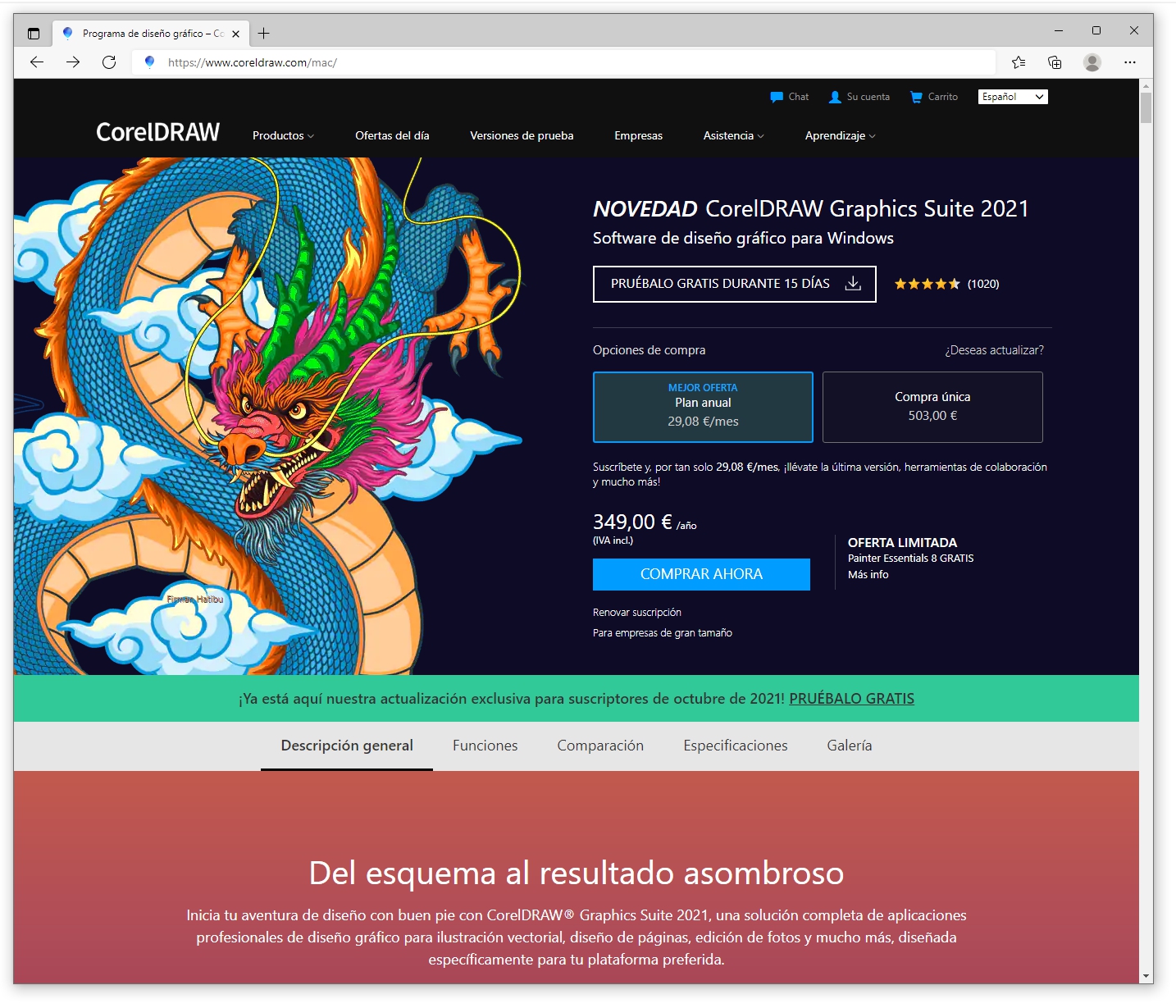Click the browser refresh icon
The image size is (1176, 1008).
point(109,62)
